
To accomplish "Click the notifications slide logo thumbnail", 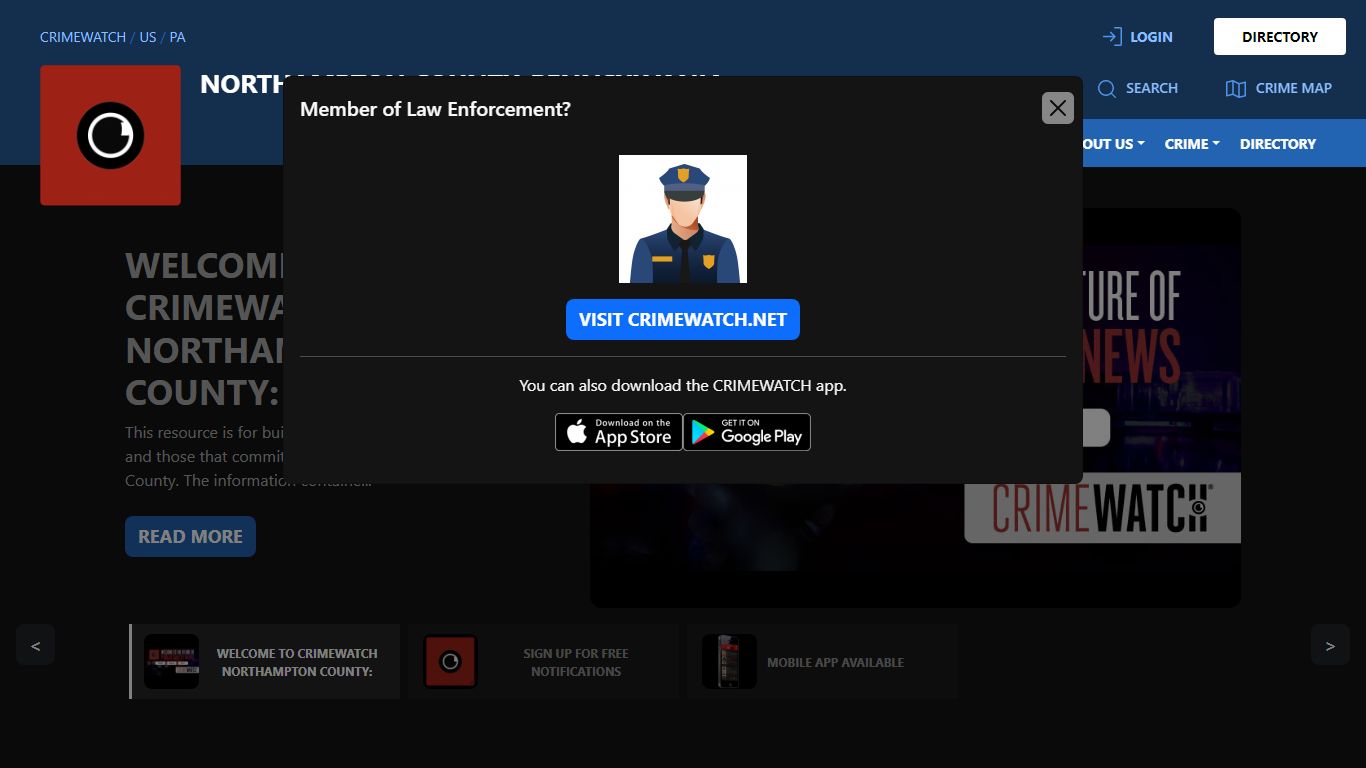I will (x=450, y=662).
